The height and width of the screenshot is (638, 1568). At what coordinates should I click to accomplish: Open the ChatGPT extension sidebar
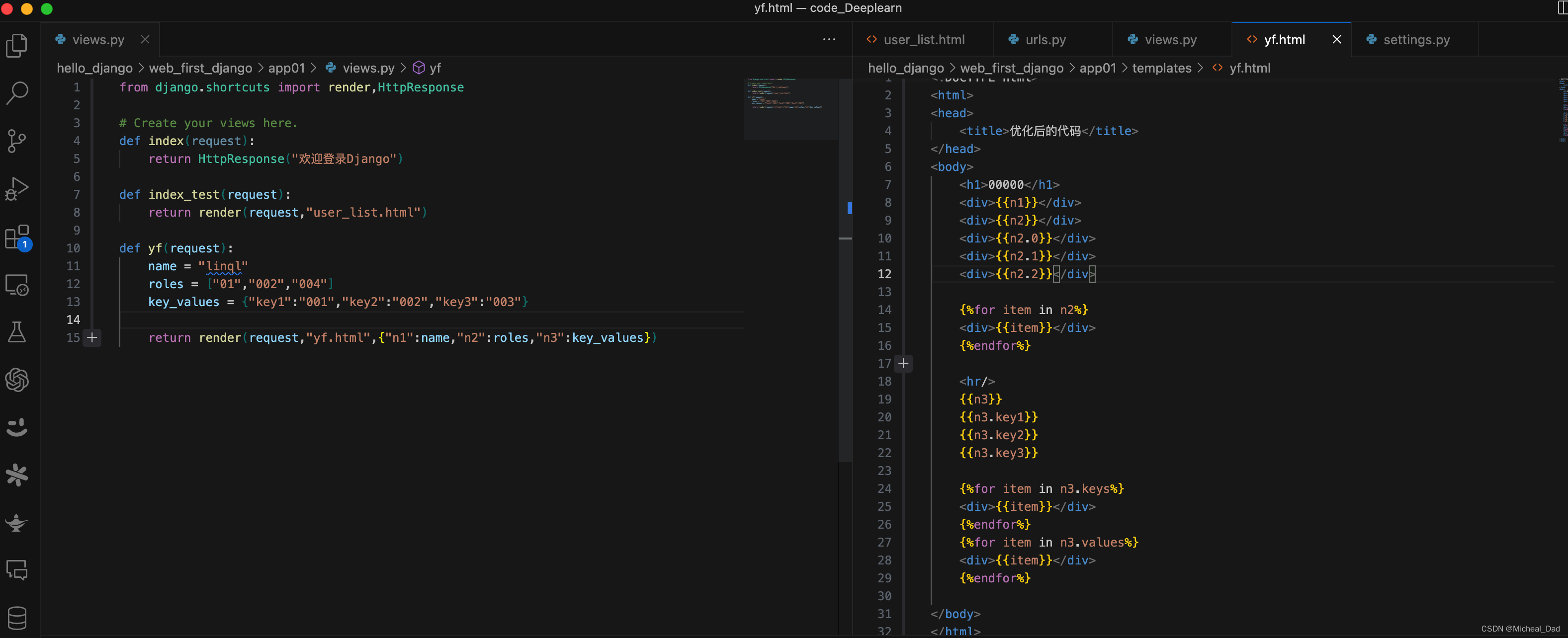tap(16, 380)
